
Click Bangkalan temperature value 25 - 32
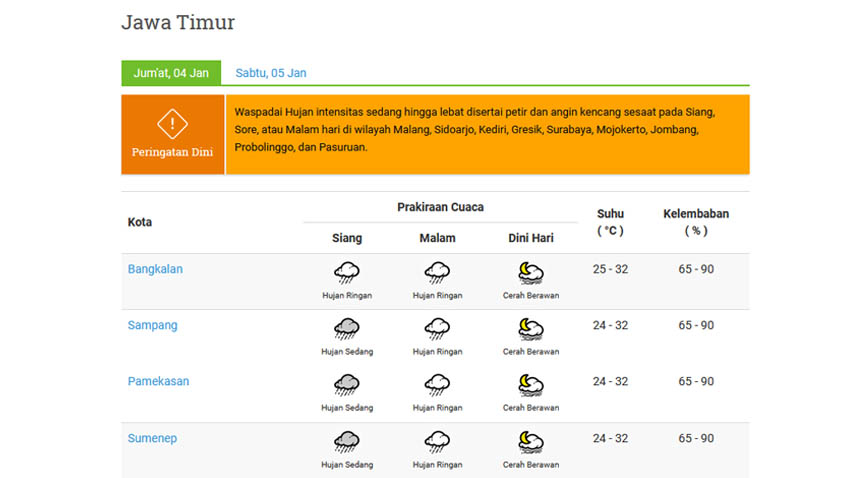point(610,269)
